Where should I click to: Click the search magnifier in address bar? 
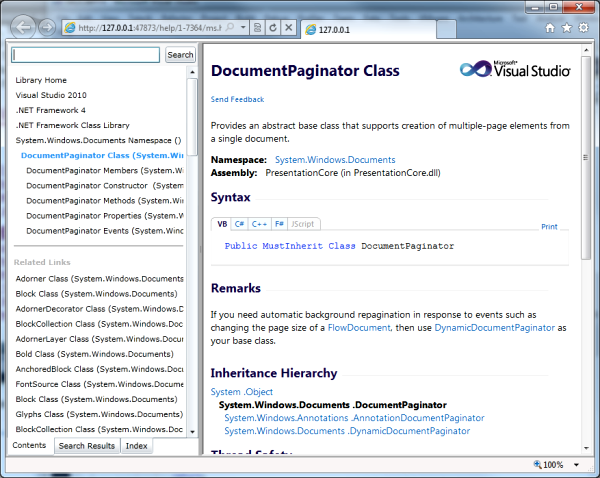(x=230, y=28)
